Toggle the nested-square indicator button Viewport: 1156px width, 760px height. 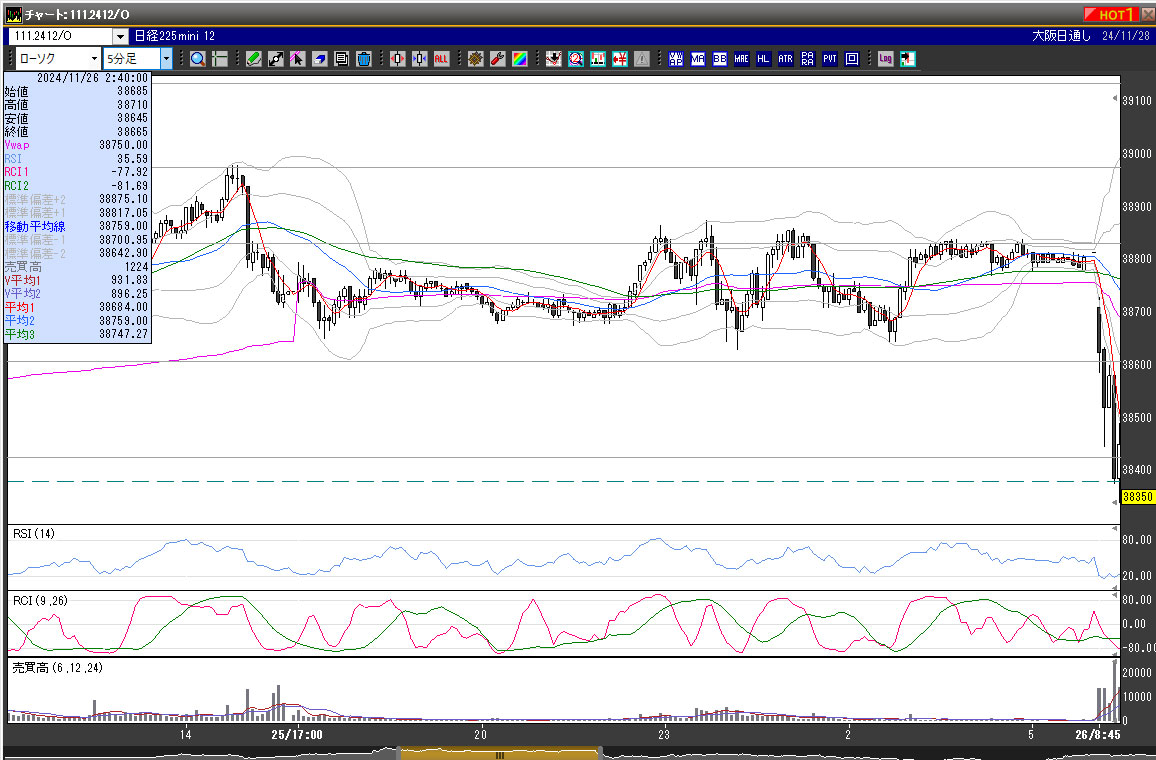point(852,59)
